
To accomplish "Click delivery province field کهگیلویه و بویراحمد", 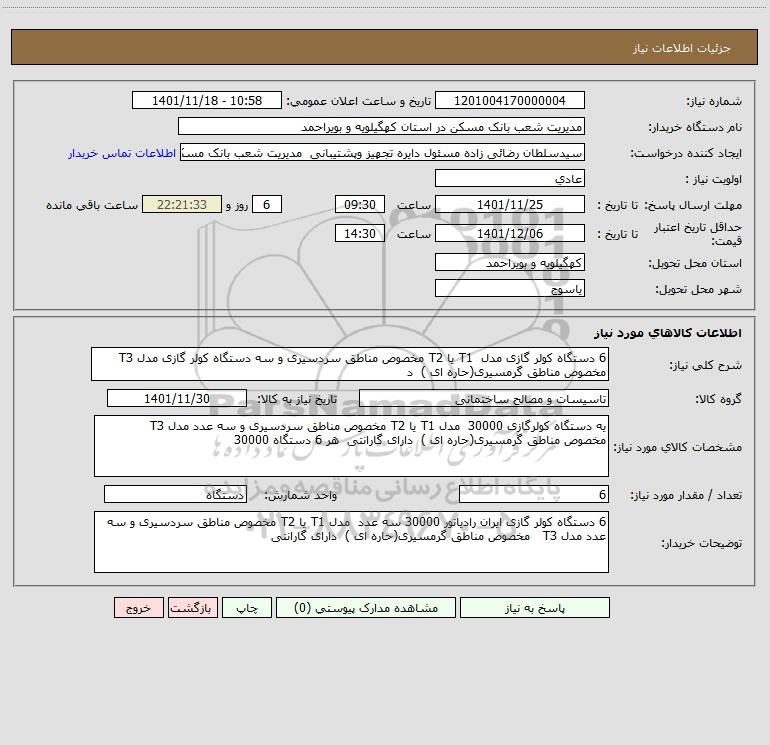I will 510,262.
